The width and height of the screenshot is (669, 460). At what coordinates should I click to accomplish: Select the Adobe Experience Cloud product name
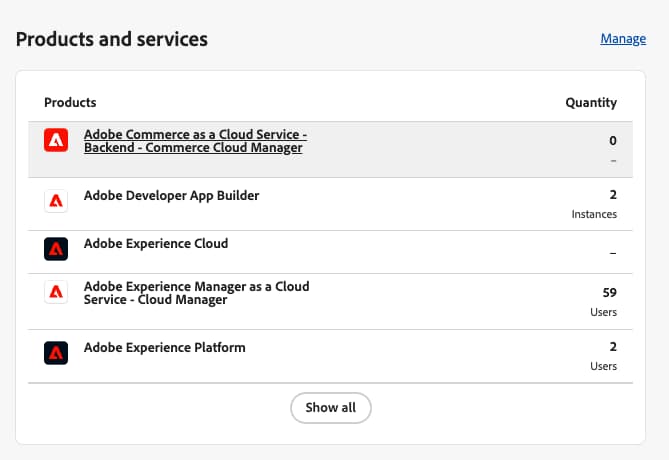[x=156, y=243]
